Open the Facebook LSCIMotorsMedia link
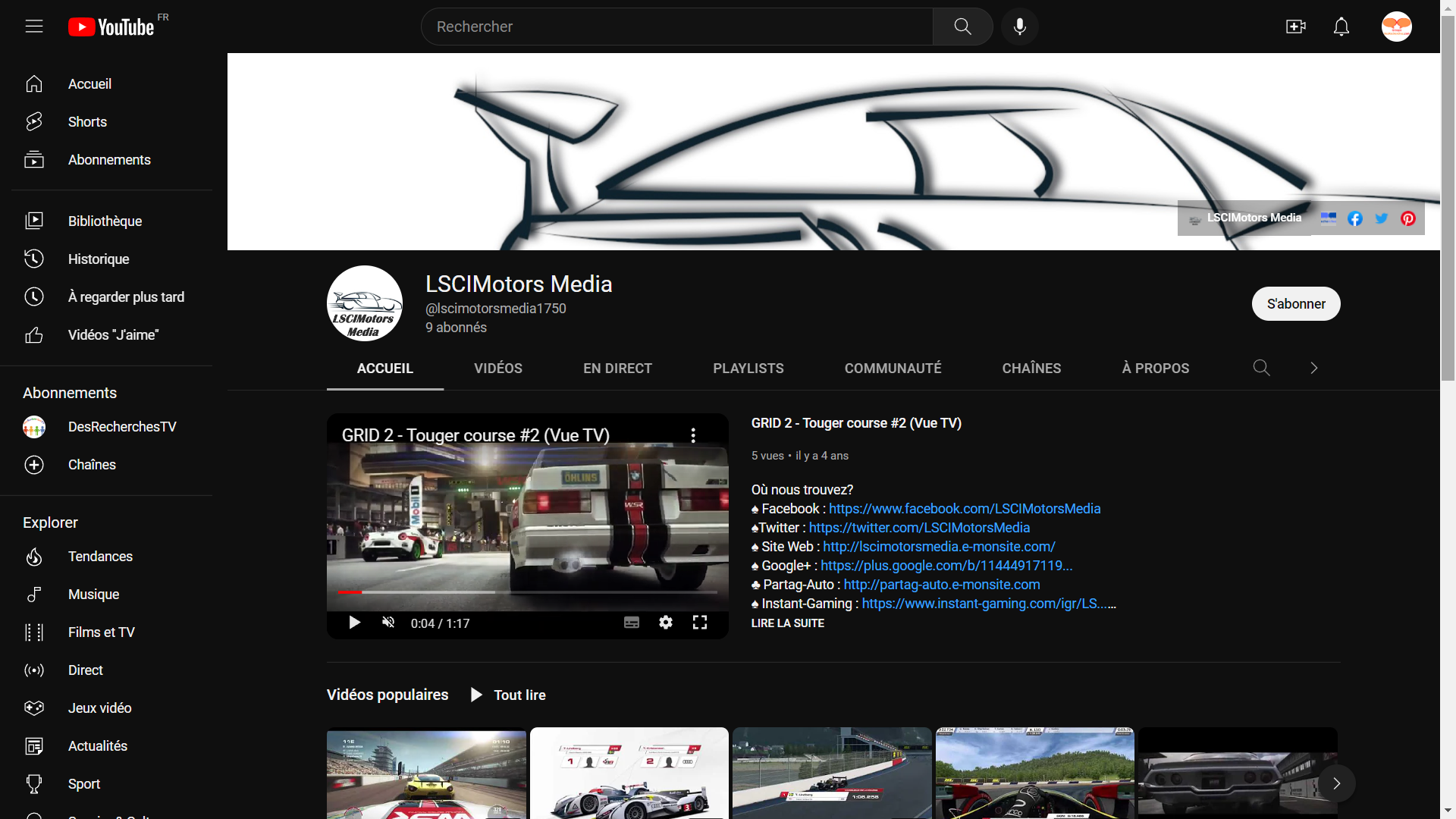This screenshot has height=819, width=1456. 965,509
